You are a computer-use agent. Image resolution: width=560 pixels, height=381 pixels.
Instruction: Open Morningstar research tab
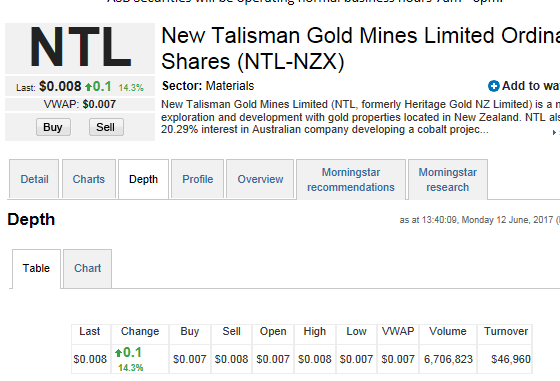pos(448,180)
